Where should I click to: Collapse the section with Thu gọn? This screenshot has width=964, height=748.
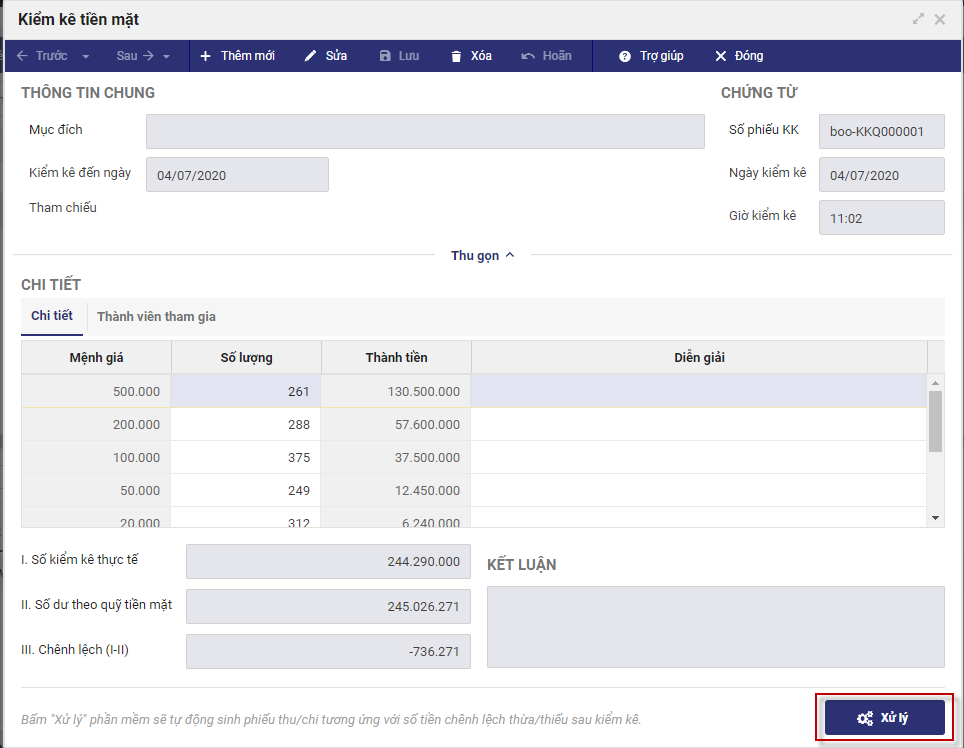(483, 255)
